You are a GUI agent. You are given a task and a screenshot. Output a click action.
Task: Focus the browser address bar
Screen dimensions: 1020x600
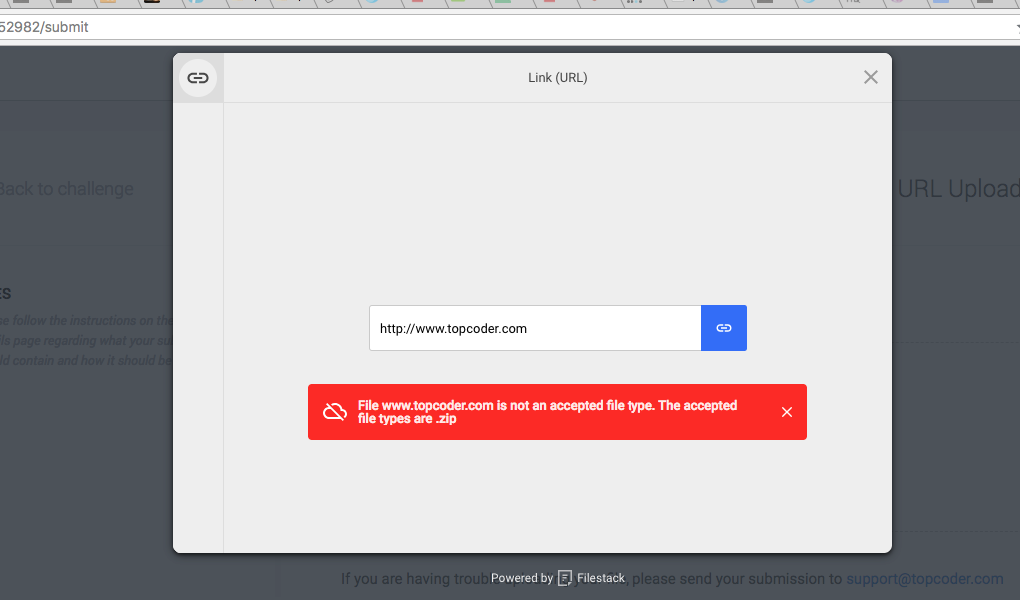point(400,27)
